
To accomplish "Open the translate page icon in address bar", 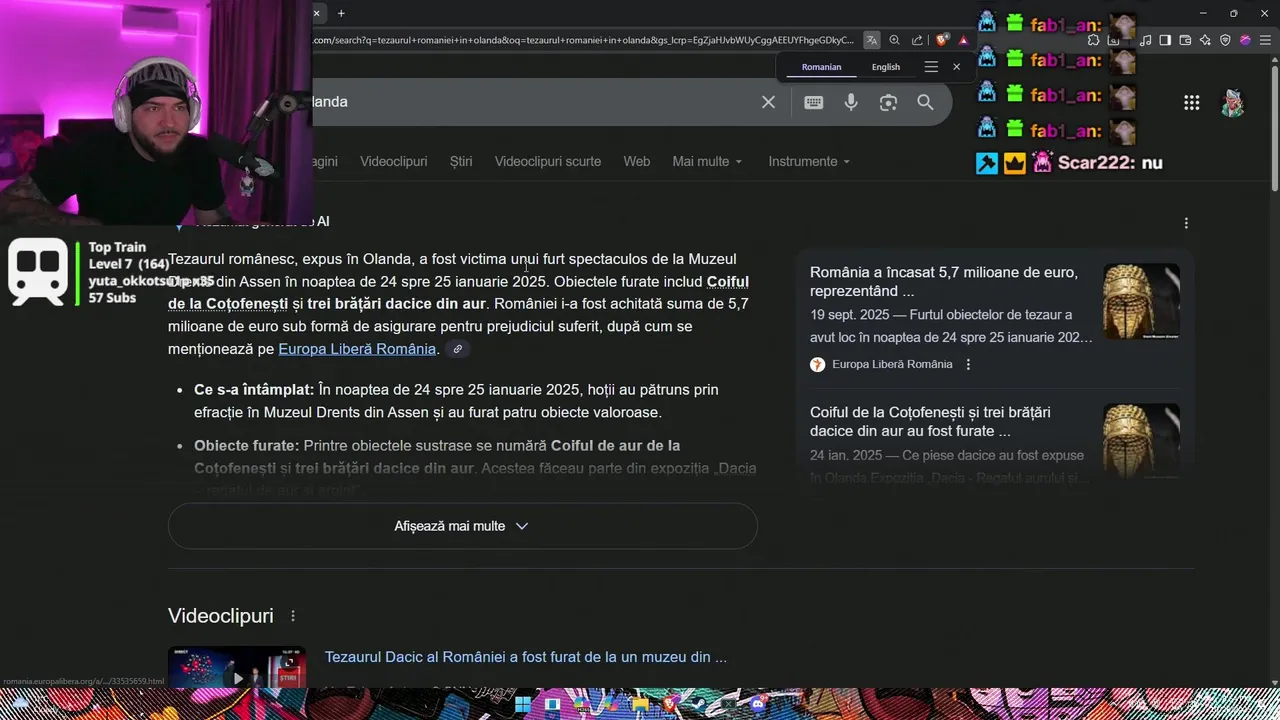I will 872,40.
